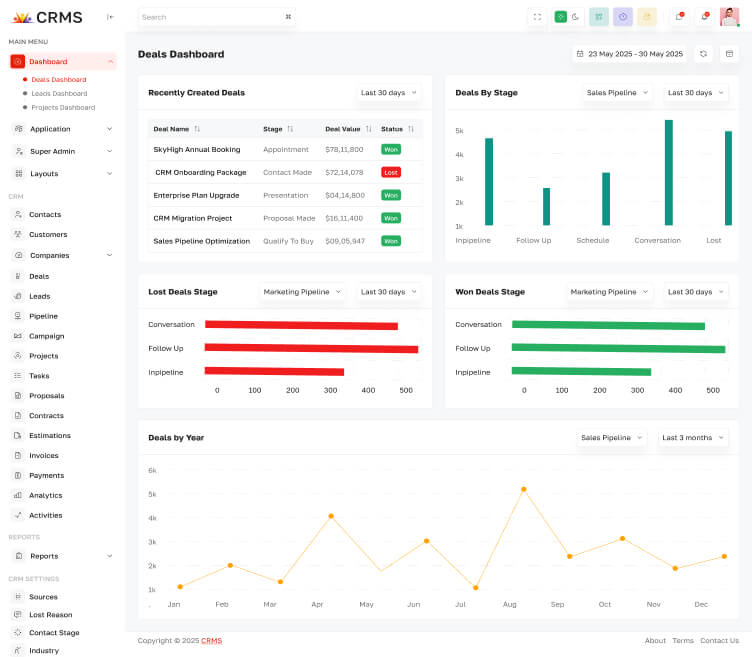
Task: Open the Contact Us footer link
Action: (x=719, y=641)
